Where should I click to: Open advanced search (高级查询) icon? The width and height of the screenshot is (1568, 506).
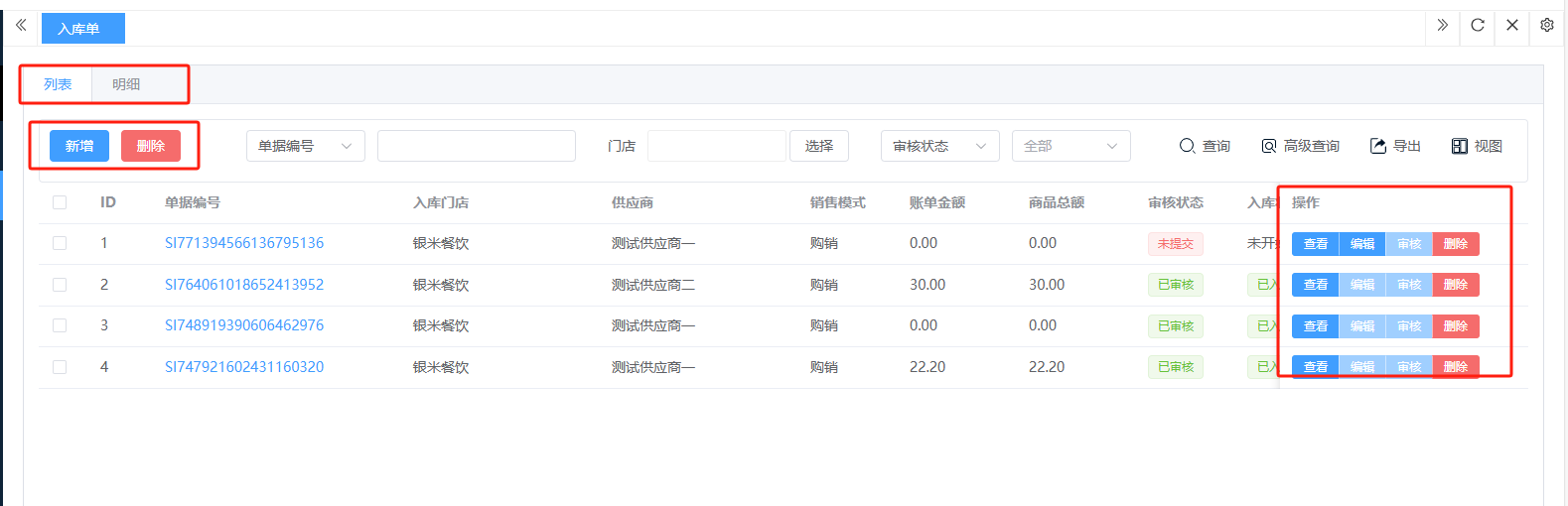click(1268, 146)
